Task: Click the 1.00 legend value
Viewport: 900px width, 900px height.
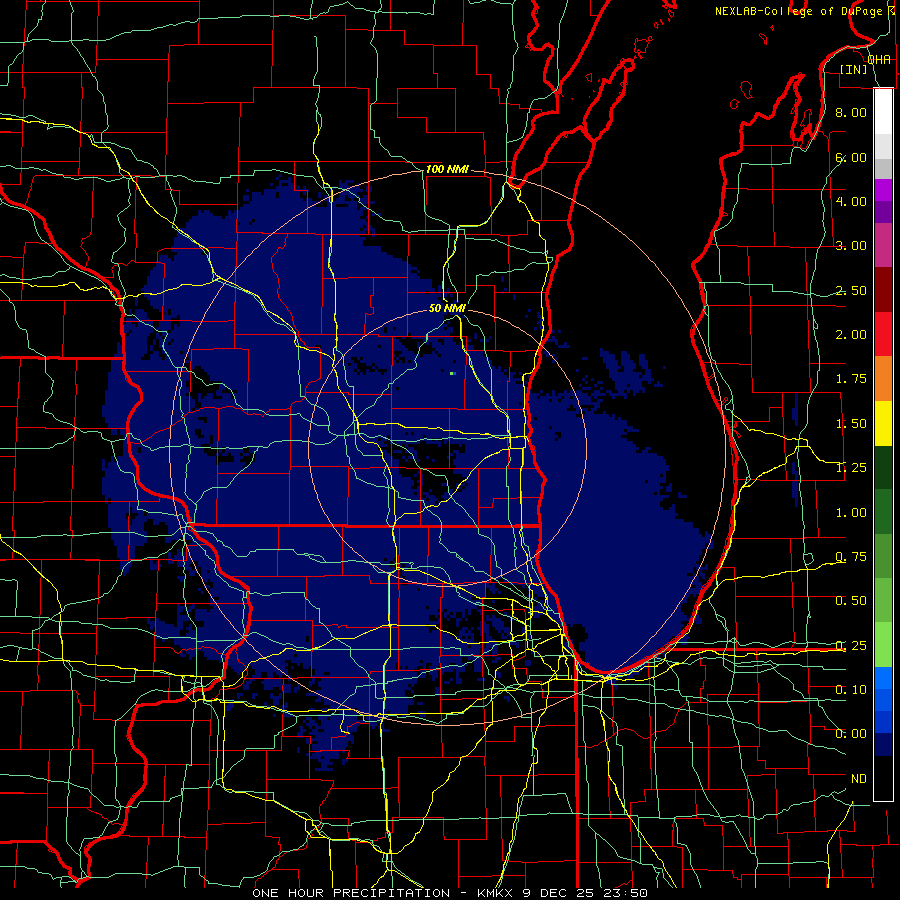Action: (x=851, y=513)
